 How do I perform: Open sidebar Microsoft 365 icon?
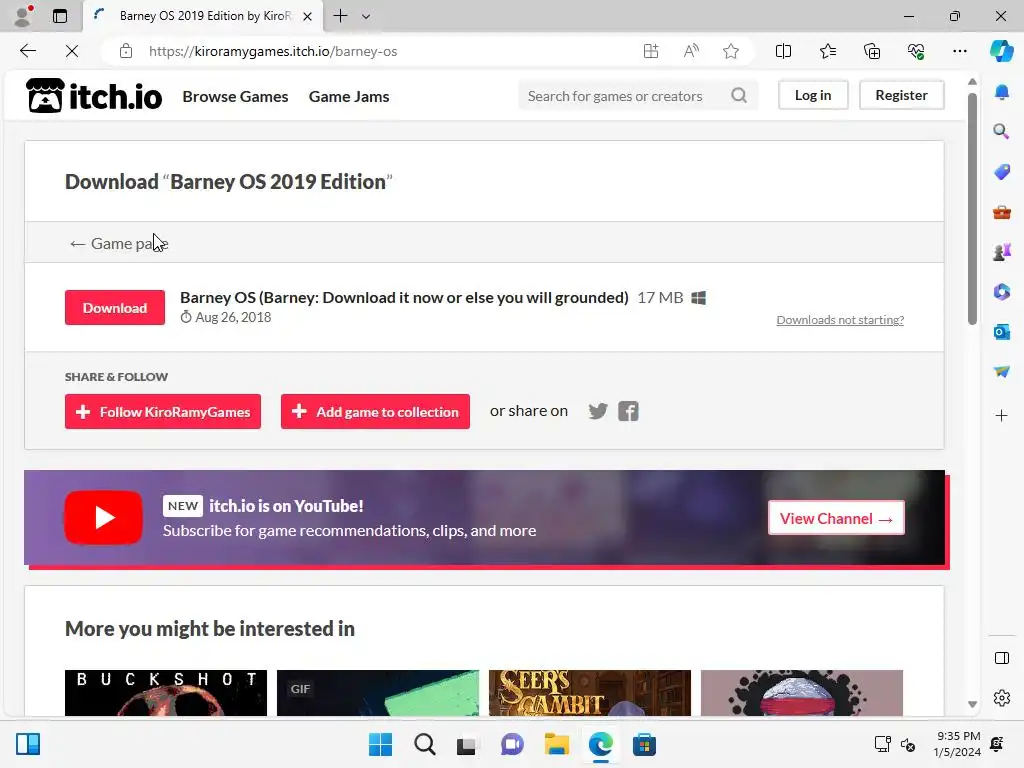tap(1001, 291)
